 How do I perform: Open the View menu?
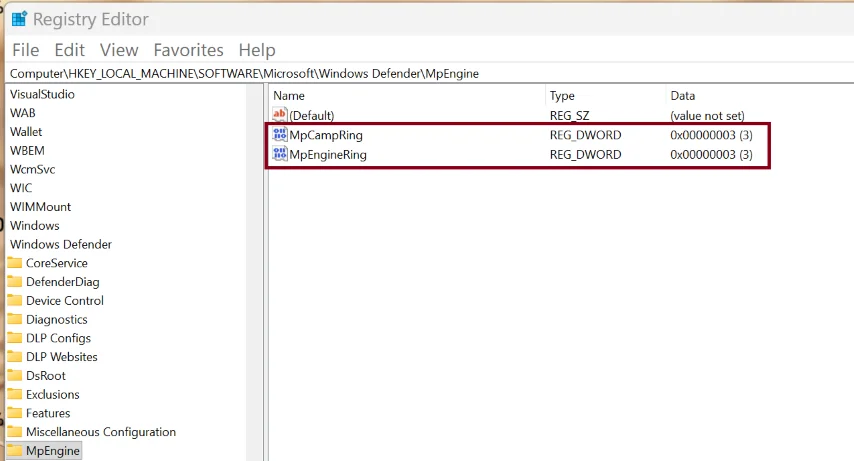pyautogui.click(x=119, y=50)
